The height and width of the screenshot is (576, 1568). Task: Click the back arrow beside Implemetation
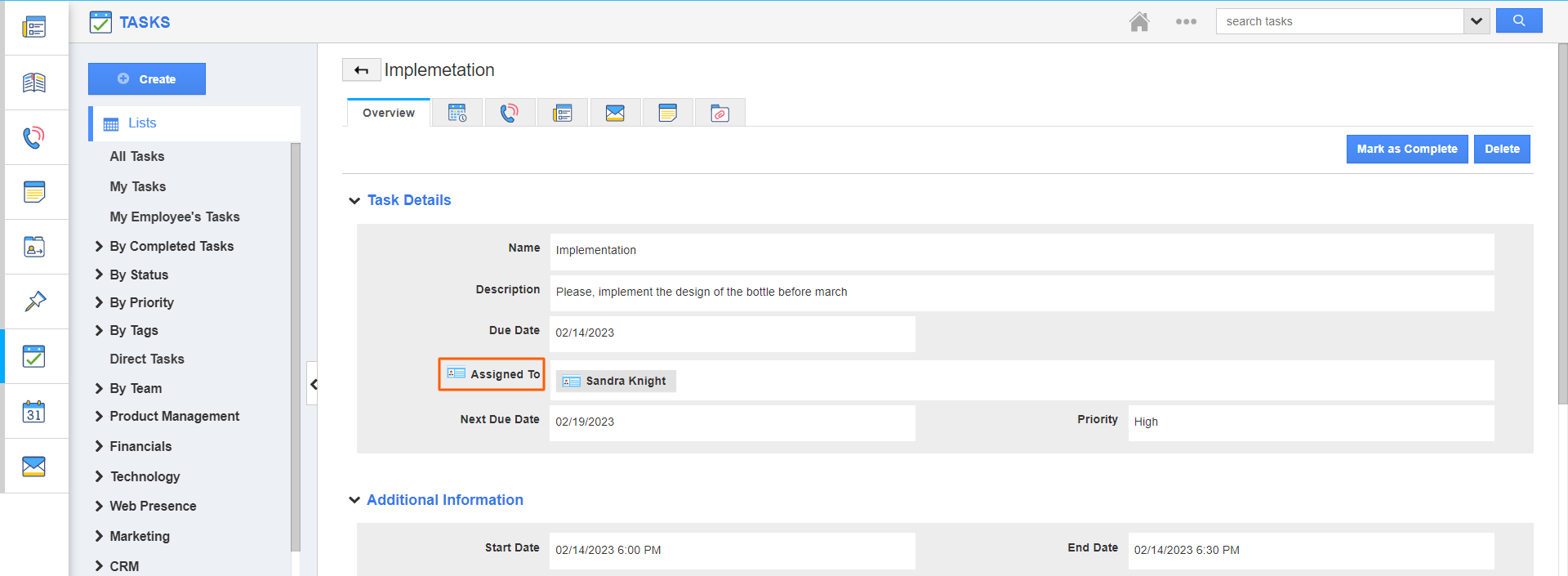[x=361, y=70]
